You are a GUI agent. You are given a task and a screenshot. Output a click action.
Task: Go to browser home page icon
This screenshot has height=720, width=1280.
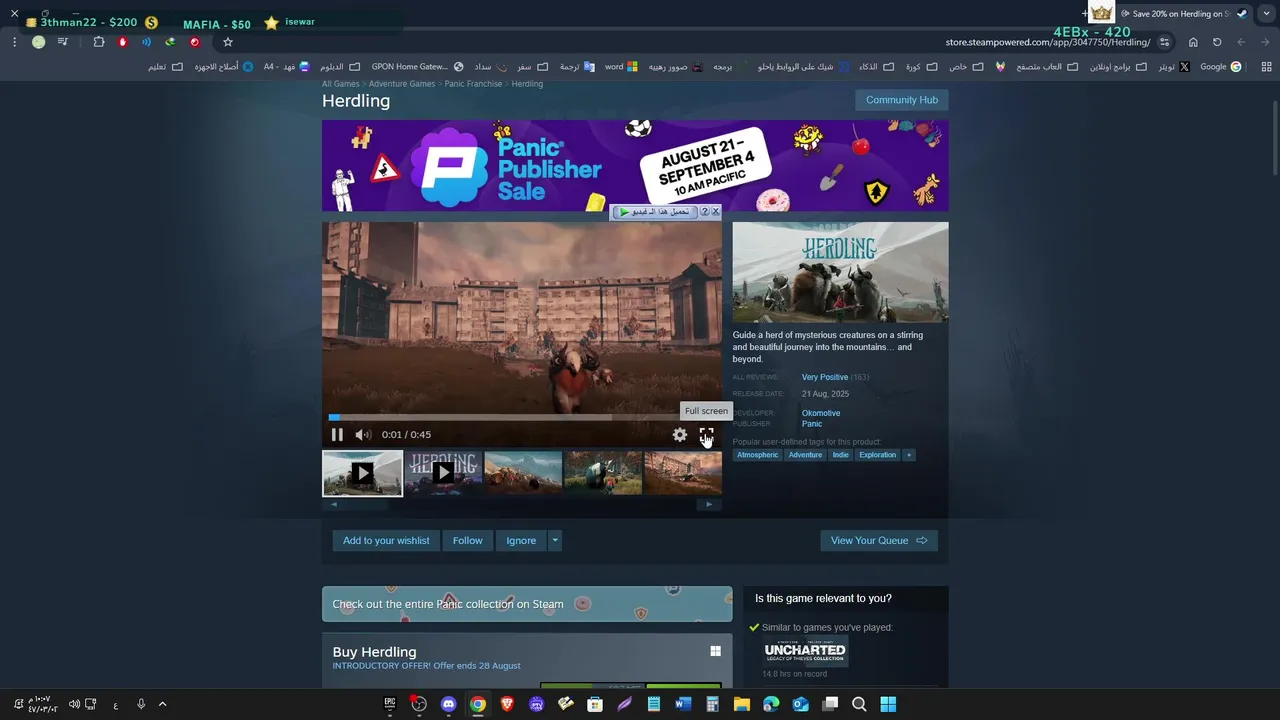(x=1193, y=42)
